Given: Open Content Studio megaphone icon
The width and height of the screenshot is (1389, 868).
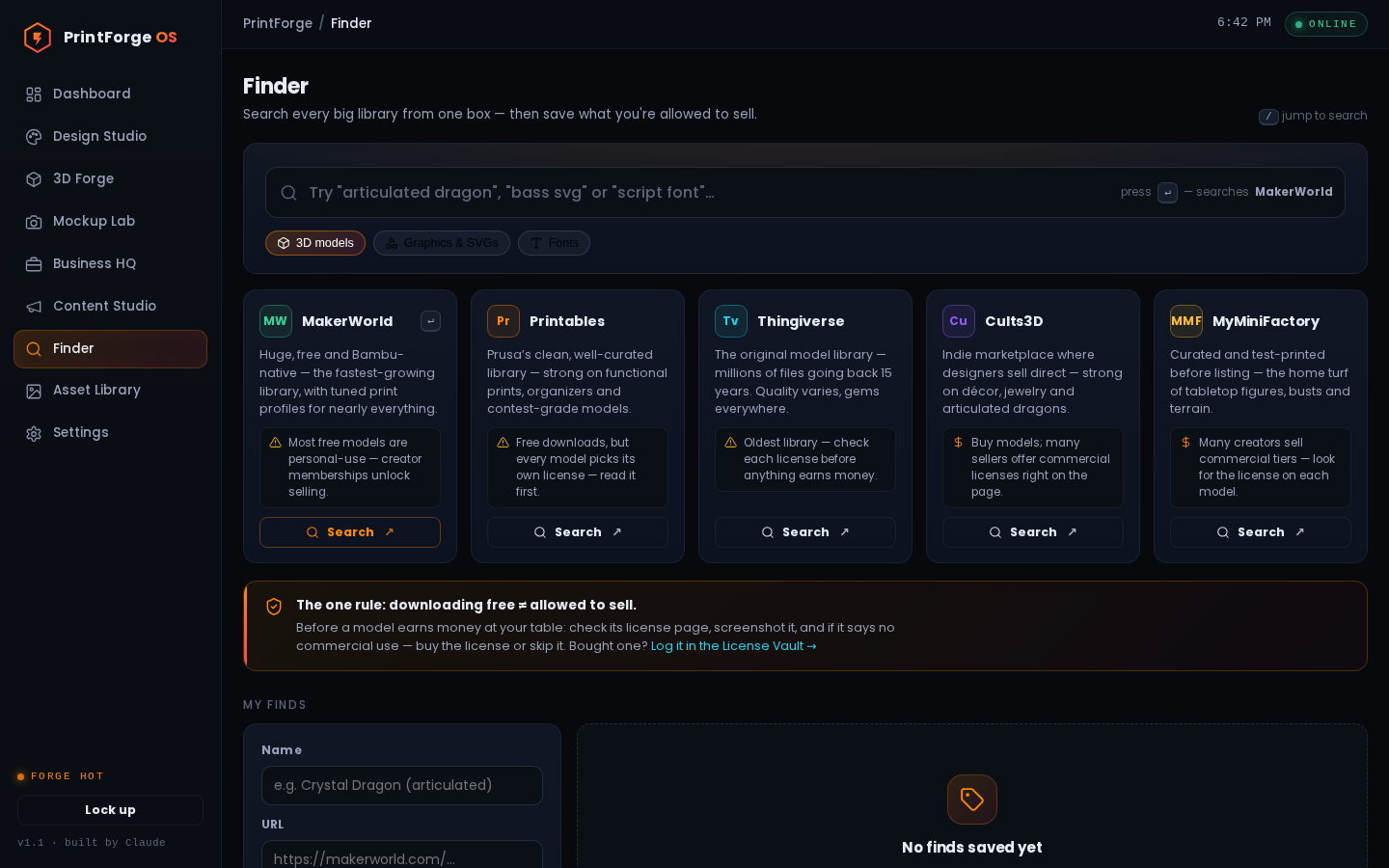Looking at the screenshot, I should [x=34, y=307].
